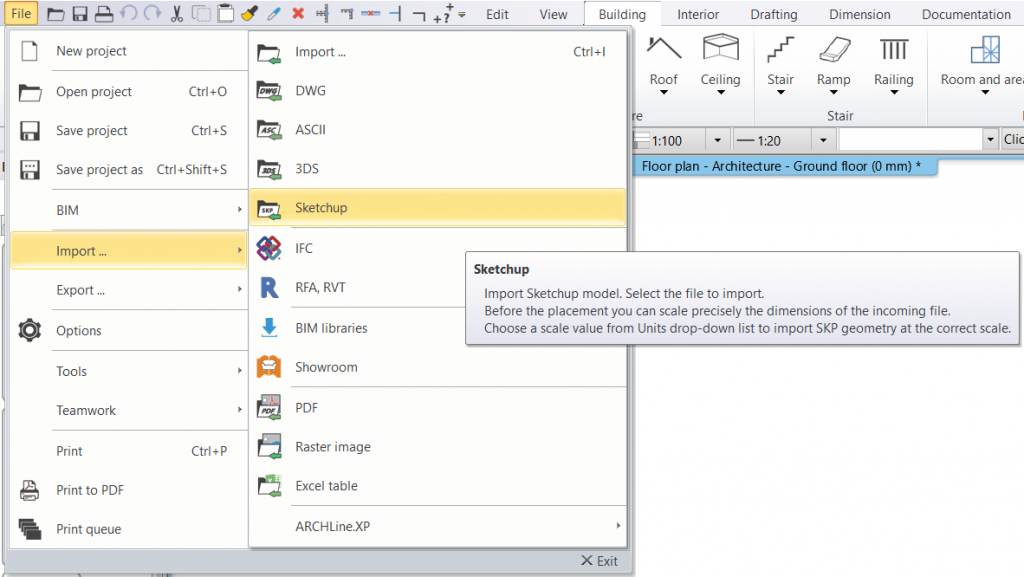Click the save floppy icon in quick toolbar
The image size is (1024, 577).
coord(80,14)
